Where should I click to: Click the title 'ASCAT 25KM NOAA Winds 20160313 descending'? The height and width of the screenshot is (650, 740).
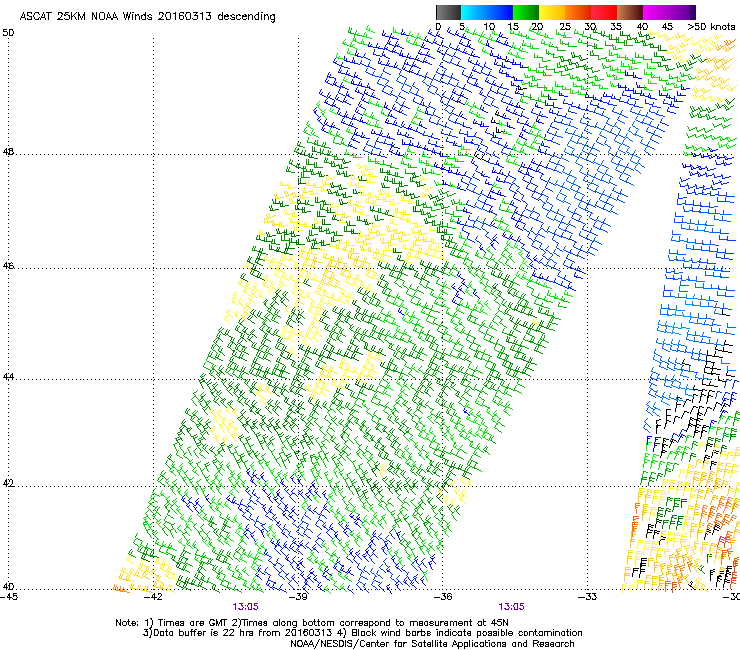147,16
